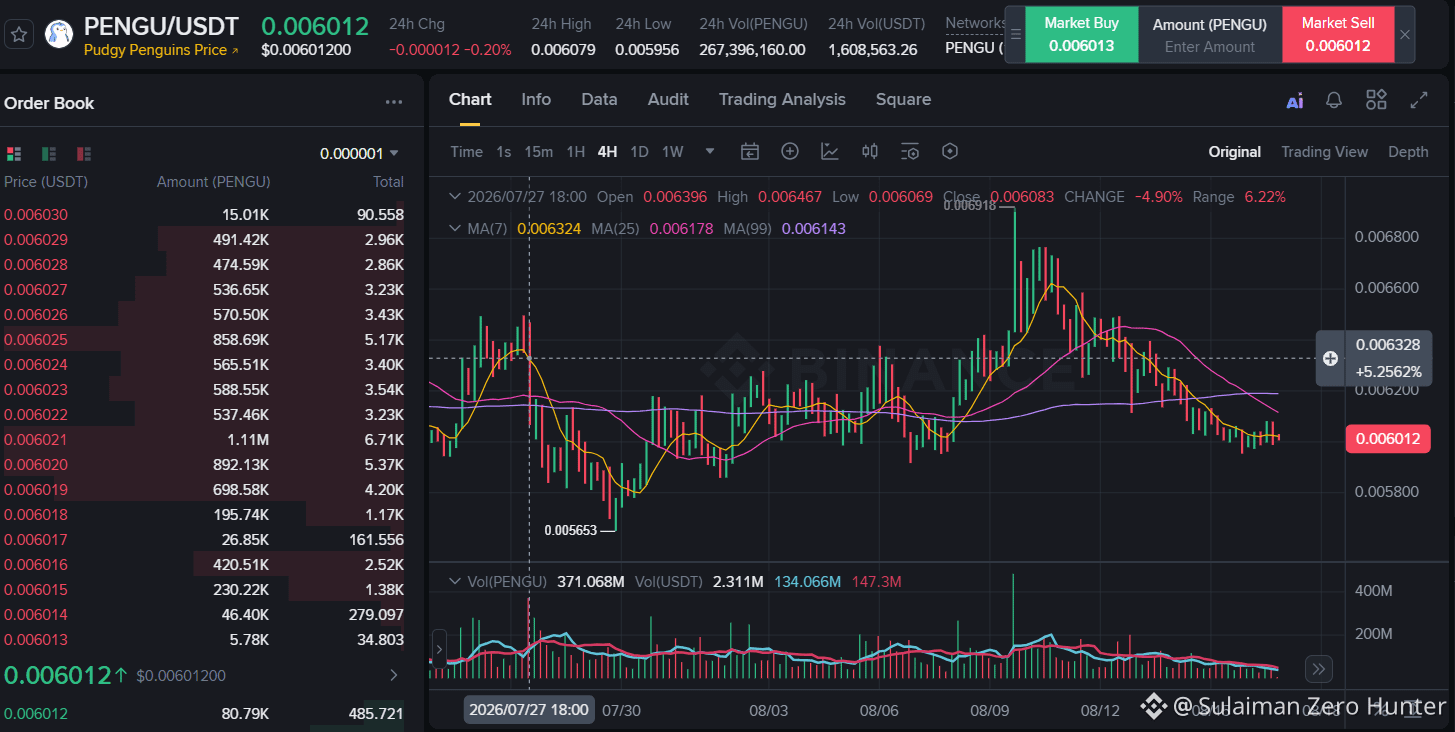Viewport: 1455px width, 732px height.
Task: Select the 1D chart interval
Action: [x=639, y=152]
